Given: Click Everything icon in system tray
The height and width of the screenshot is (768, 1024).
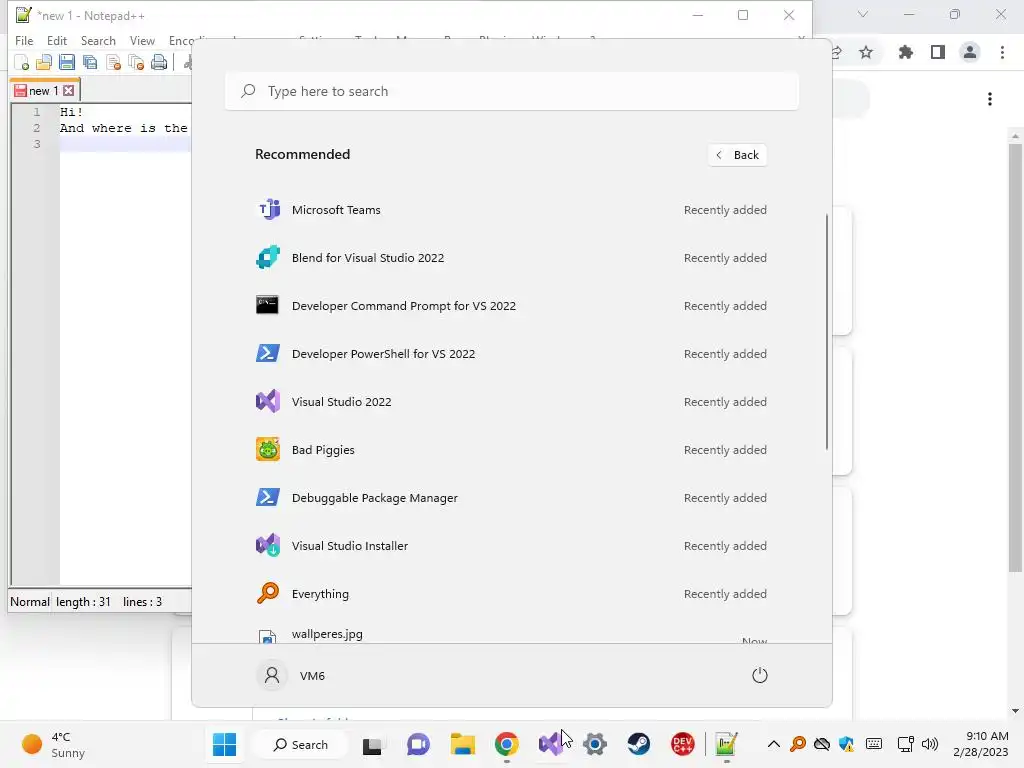Looking at the screenshot, I should tap(797, 744).
